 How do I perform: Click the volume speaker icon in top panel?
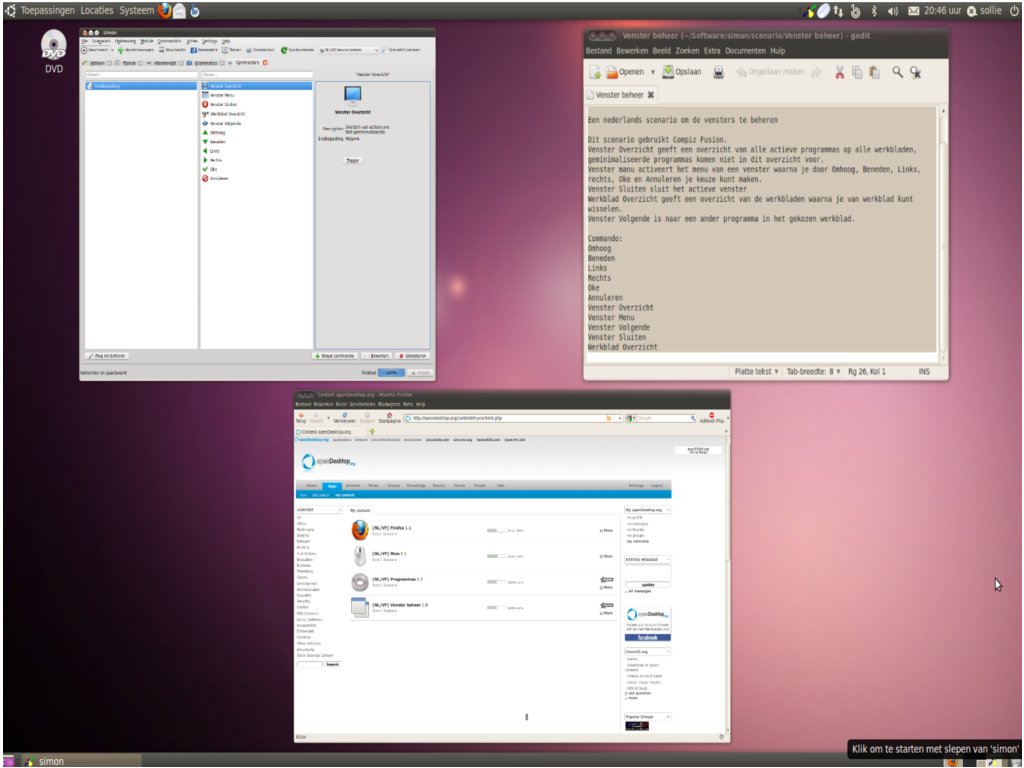(x=893, y=11)
